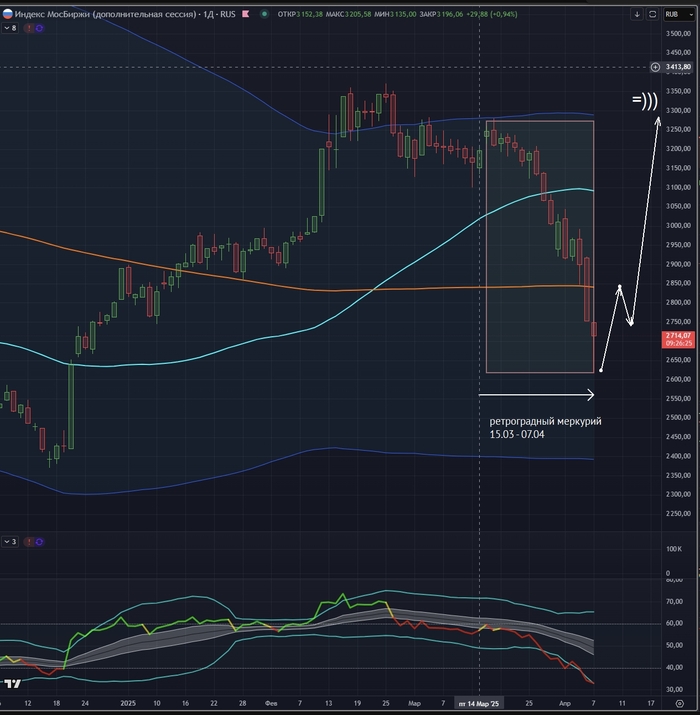
Task: Click the plus icon at price 3 413,80
Action: [655, 67]
